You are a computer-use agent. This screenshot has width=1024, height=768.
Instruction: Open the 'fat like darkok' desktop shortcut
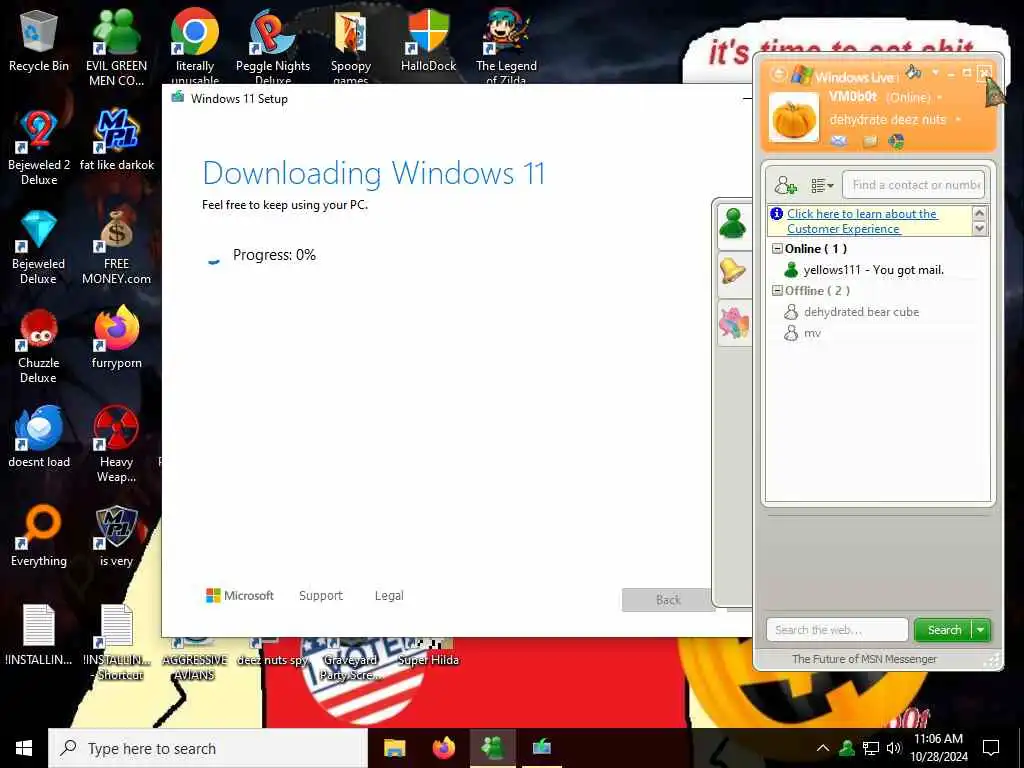click(116, 140)
